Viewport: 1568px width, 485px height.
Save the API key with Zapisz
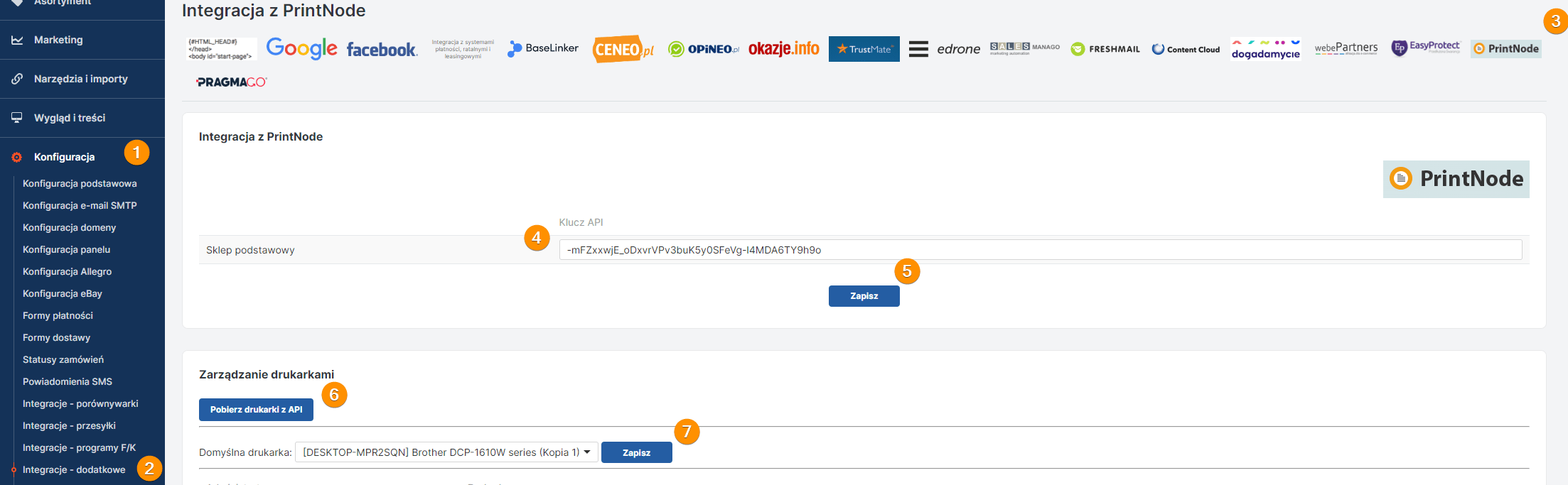click(864, 296)
